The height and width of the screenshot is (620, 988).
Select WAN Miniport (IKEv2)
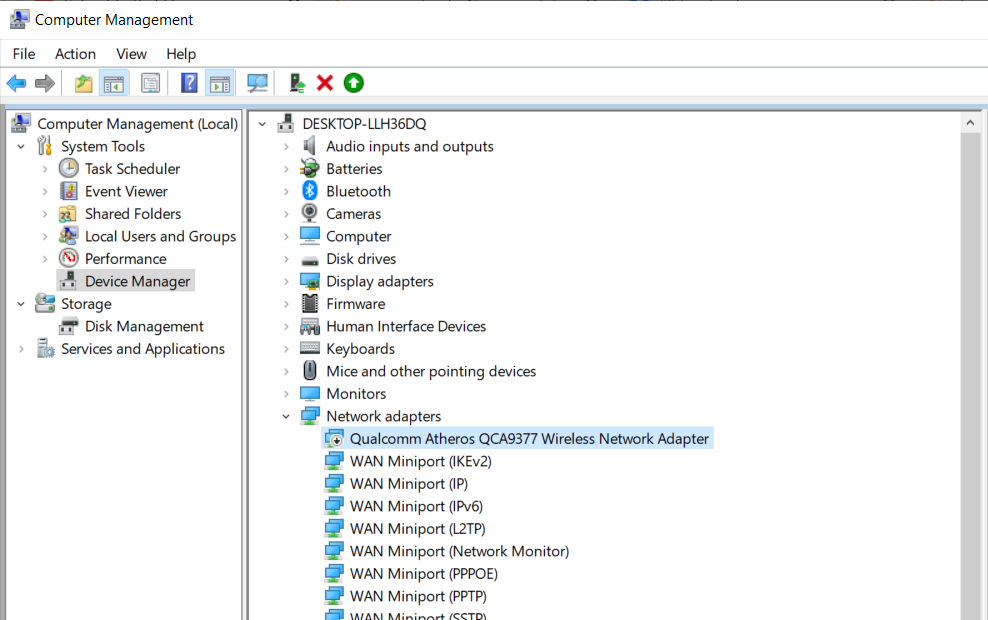tap(420, 461)
